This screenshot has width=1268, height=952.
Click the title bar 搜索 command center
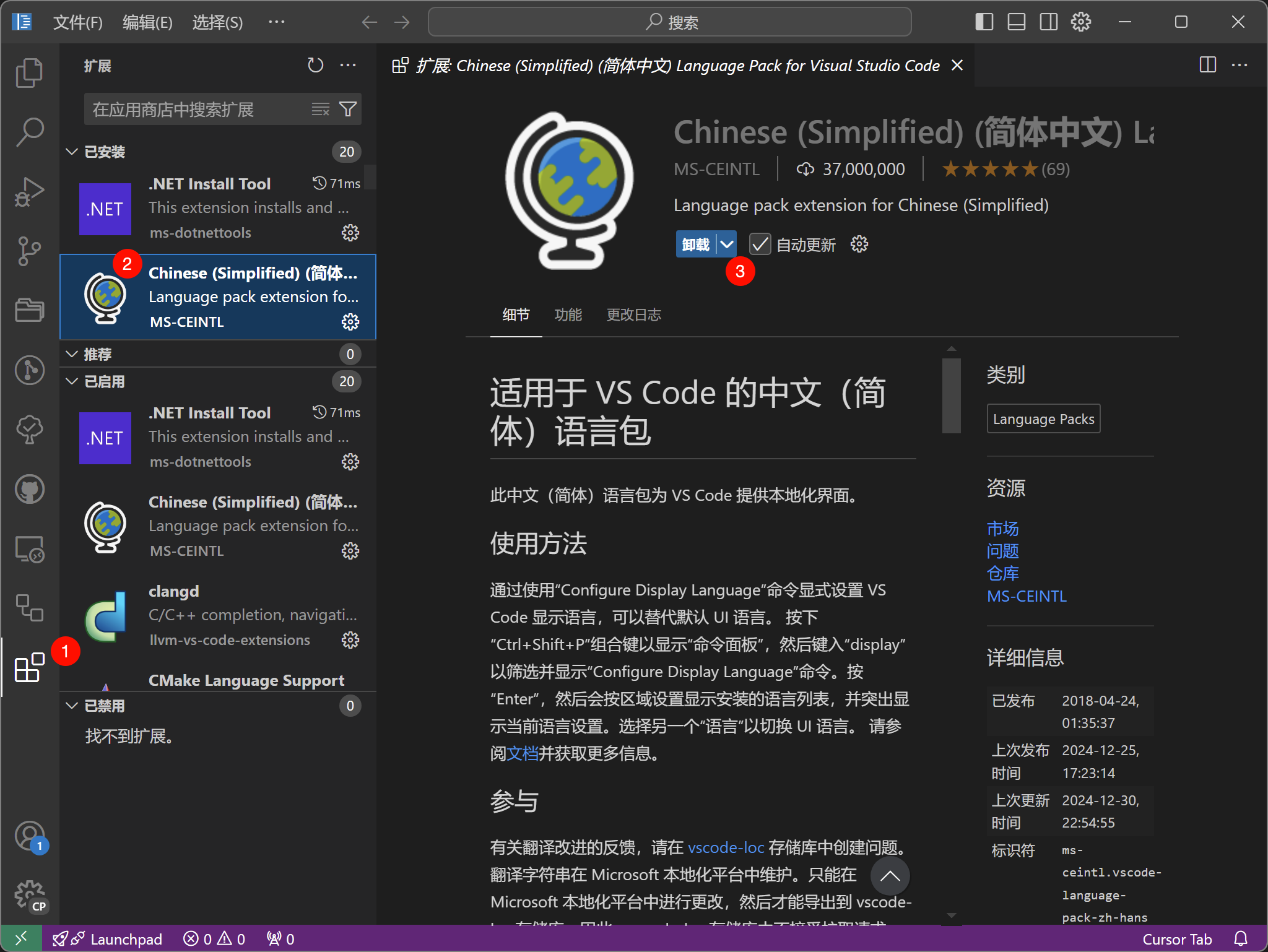tap(670, 22)
